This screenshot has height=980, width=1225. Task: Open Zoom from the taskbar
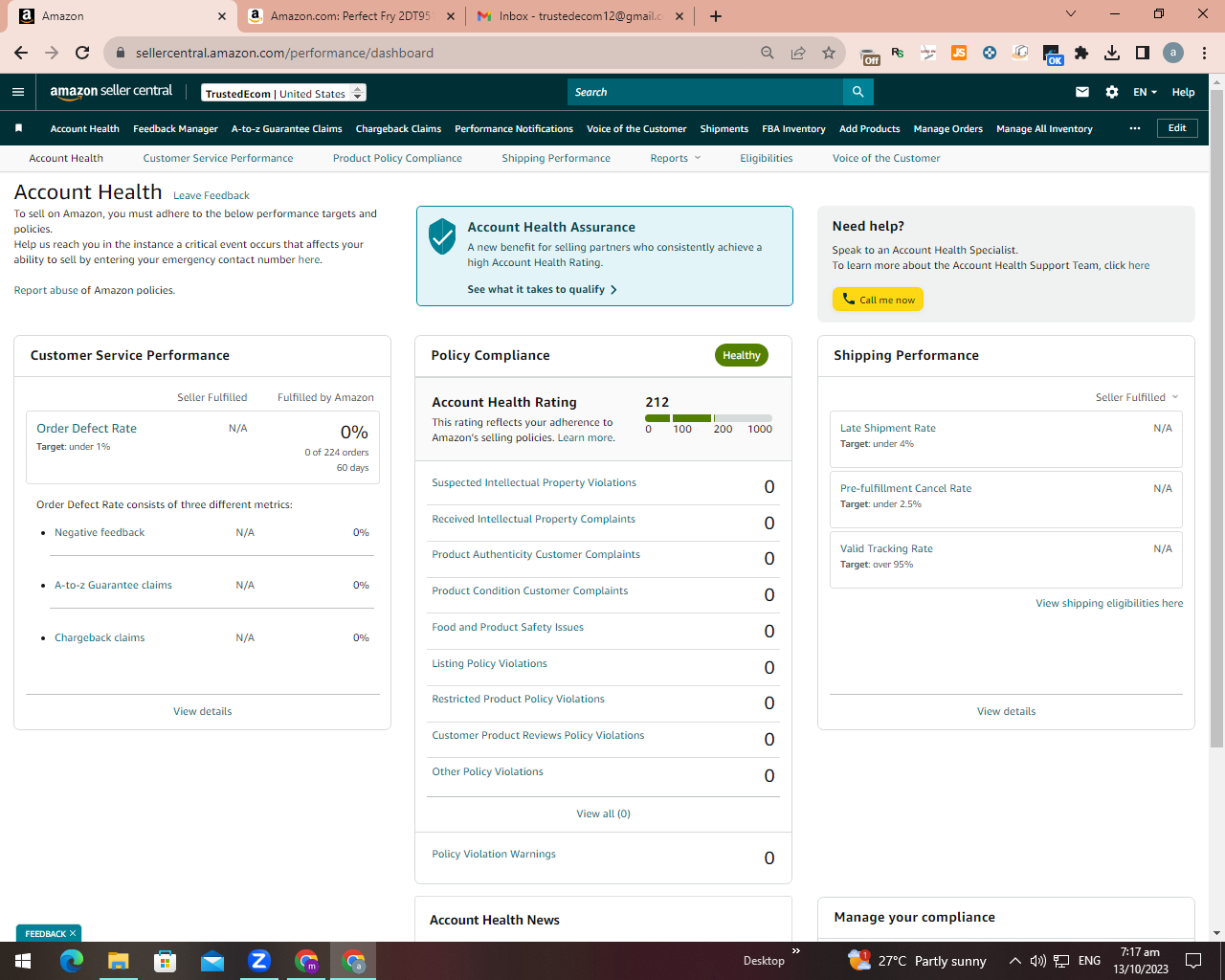point(258,961)
